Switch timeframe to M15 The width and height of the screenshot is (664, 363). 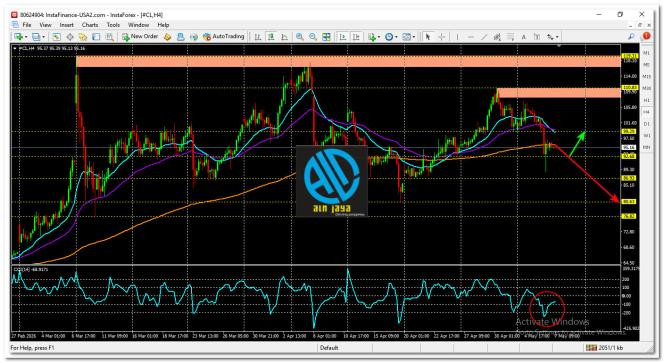click(646, 77)
